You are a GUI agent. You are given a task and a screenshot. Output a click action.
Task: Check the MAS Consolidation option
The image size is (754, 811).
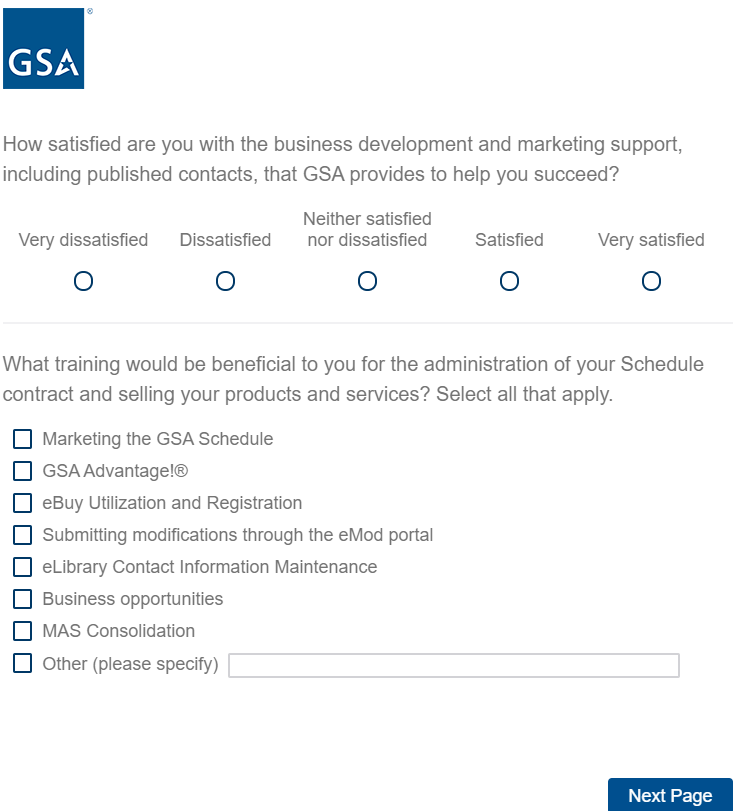[22, 631]
